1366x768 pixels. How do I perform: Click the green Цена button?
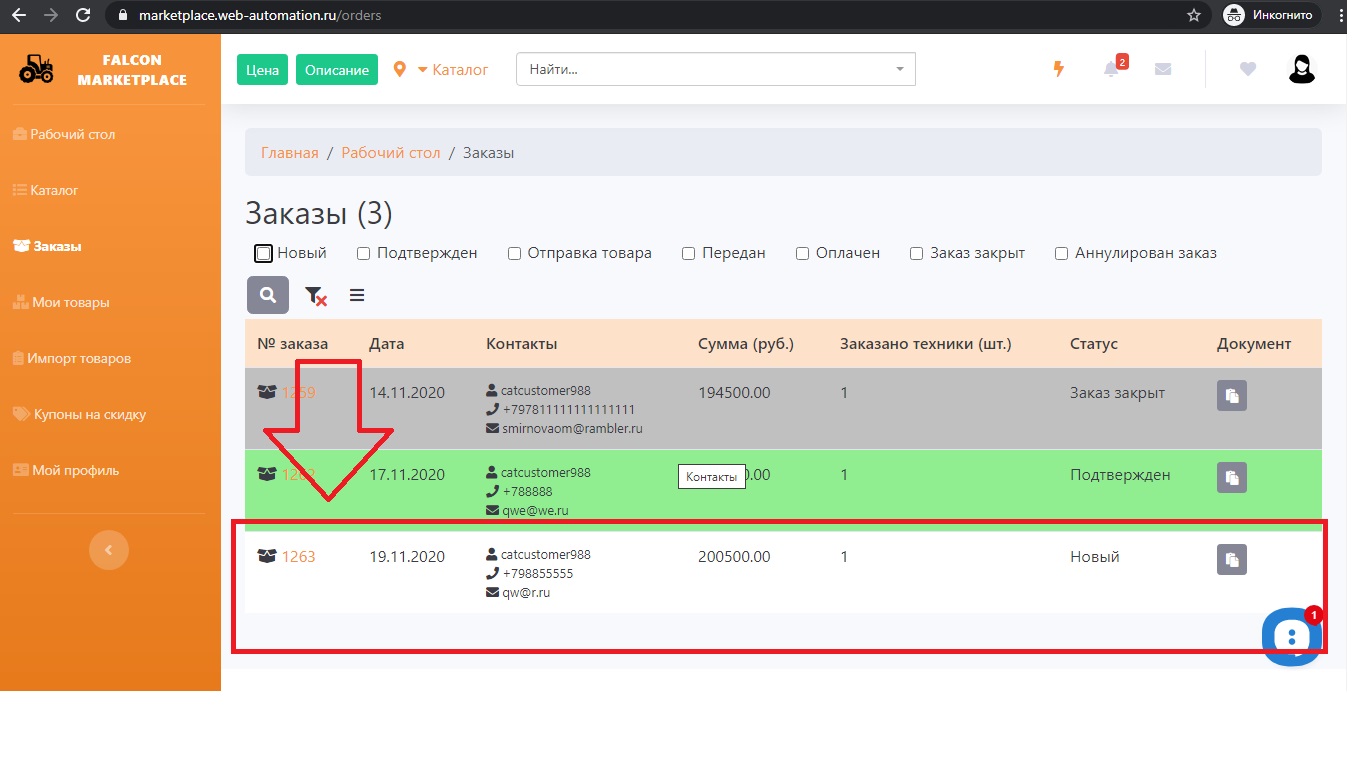click(263, 70)
